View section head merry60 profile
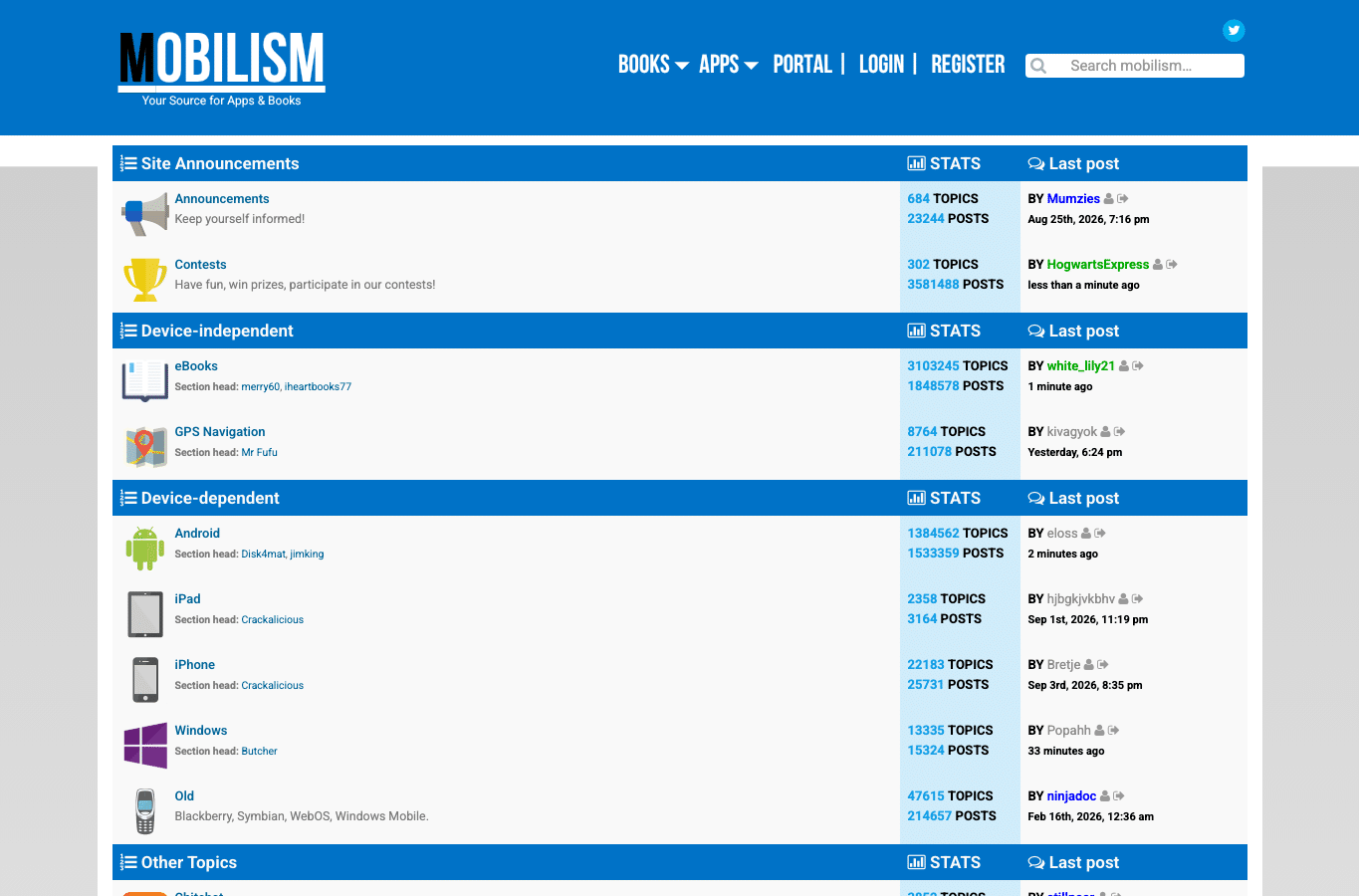Screen dimensions: 1359x896 [260, 387]
